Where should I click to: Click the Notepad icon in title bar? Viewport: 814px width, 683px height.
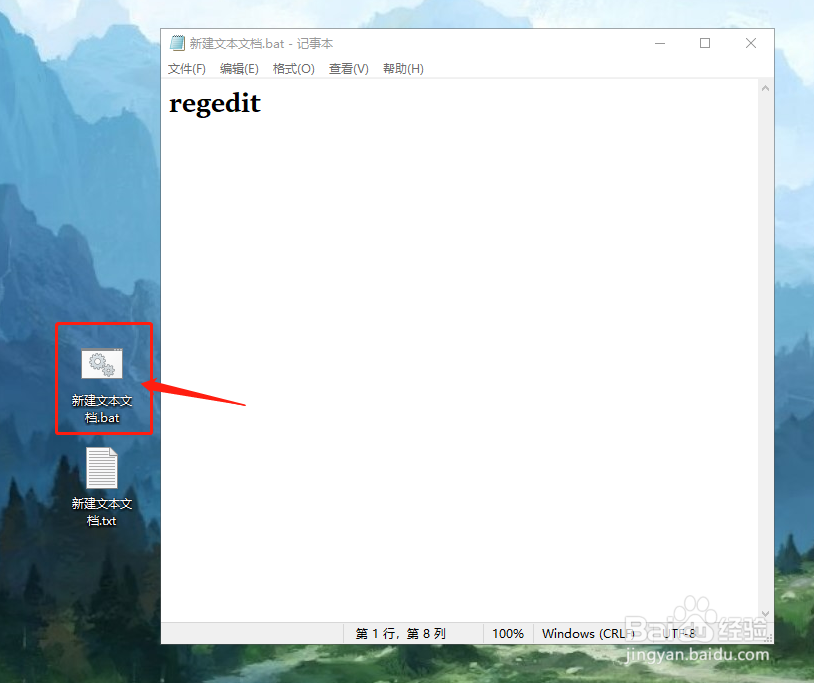click(177, 43)
